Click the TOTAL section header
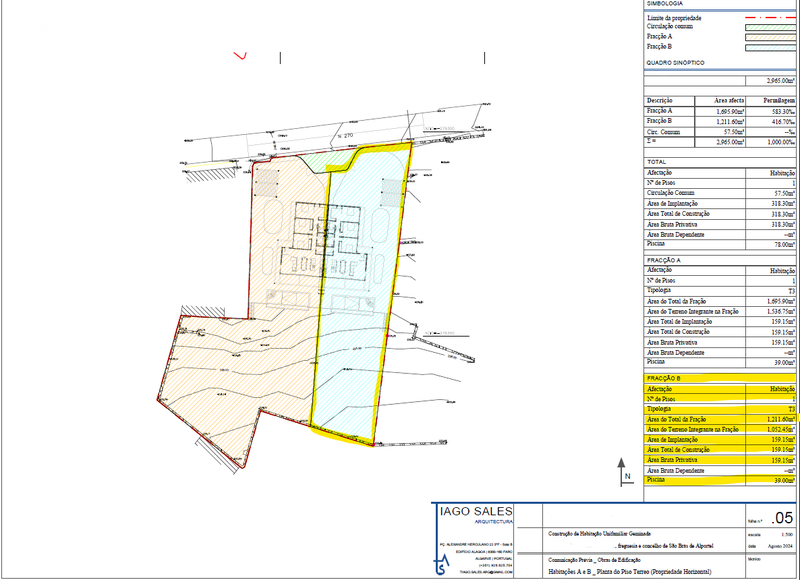 pyautogui.click(x=656, y=161)
